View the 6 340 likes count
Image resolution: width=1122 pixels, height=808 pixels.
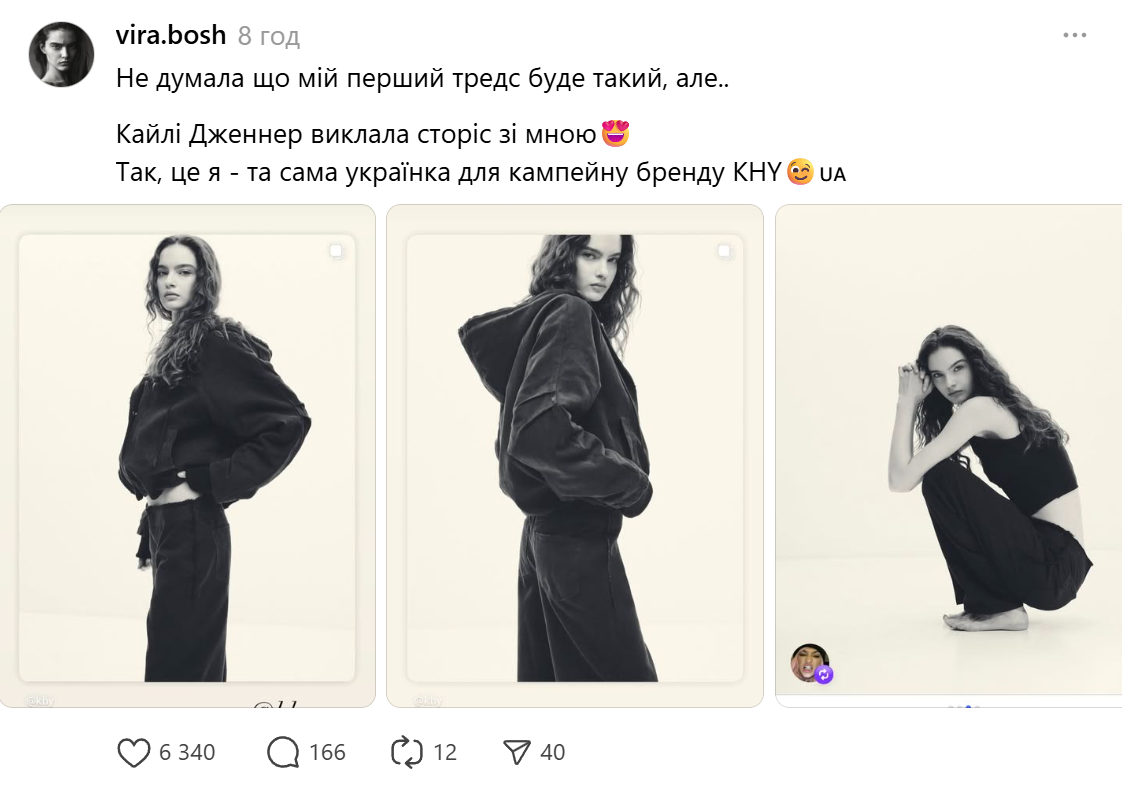point(187,753)
